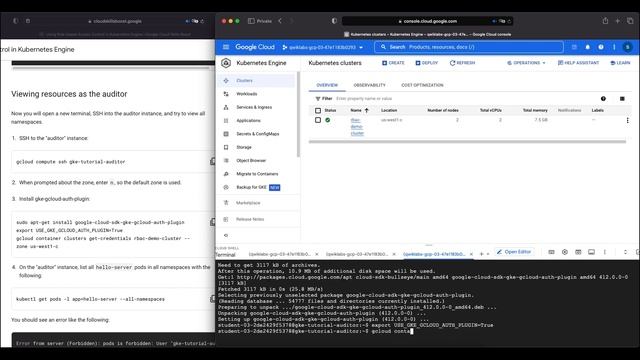Click Cloud Shell session display icon
Screen dimensions: 640x360
coord(591,252)
